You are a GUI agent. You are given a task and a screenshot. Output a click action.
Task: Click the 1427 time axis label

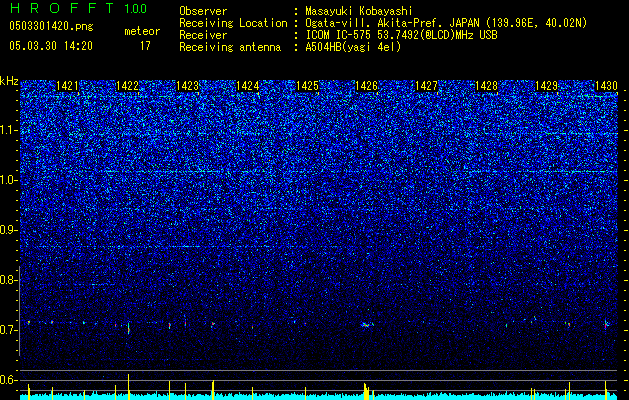tap(426, 85)
